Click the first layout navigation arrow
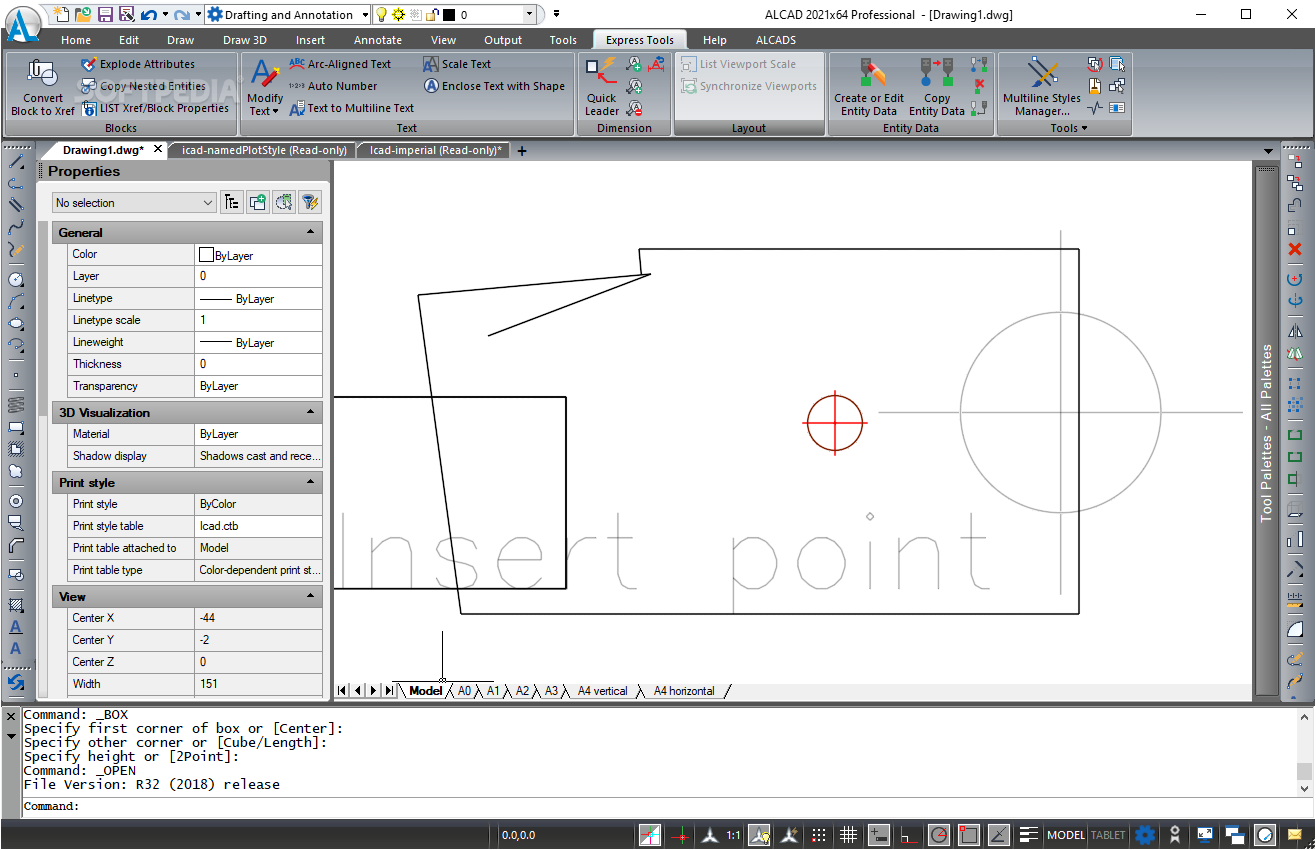This screenshot has width=1316, height=850. tap(343, 690)
